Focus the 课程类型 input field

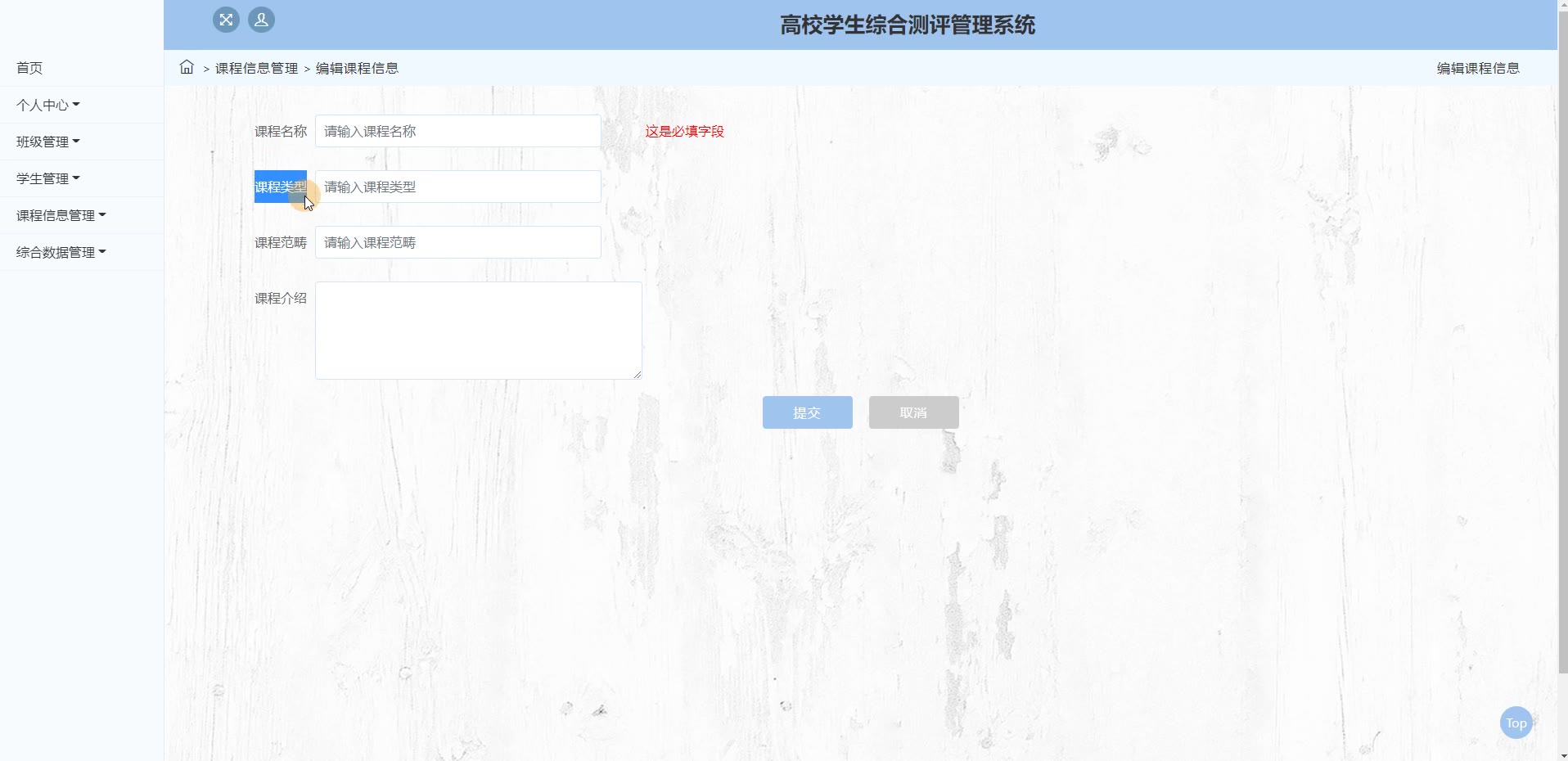[x=458, y=187]
